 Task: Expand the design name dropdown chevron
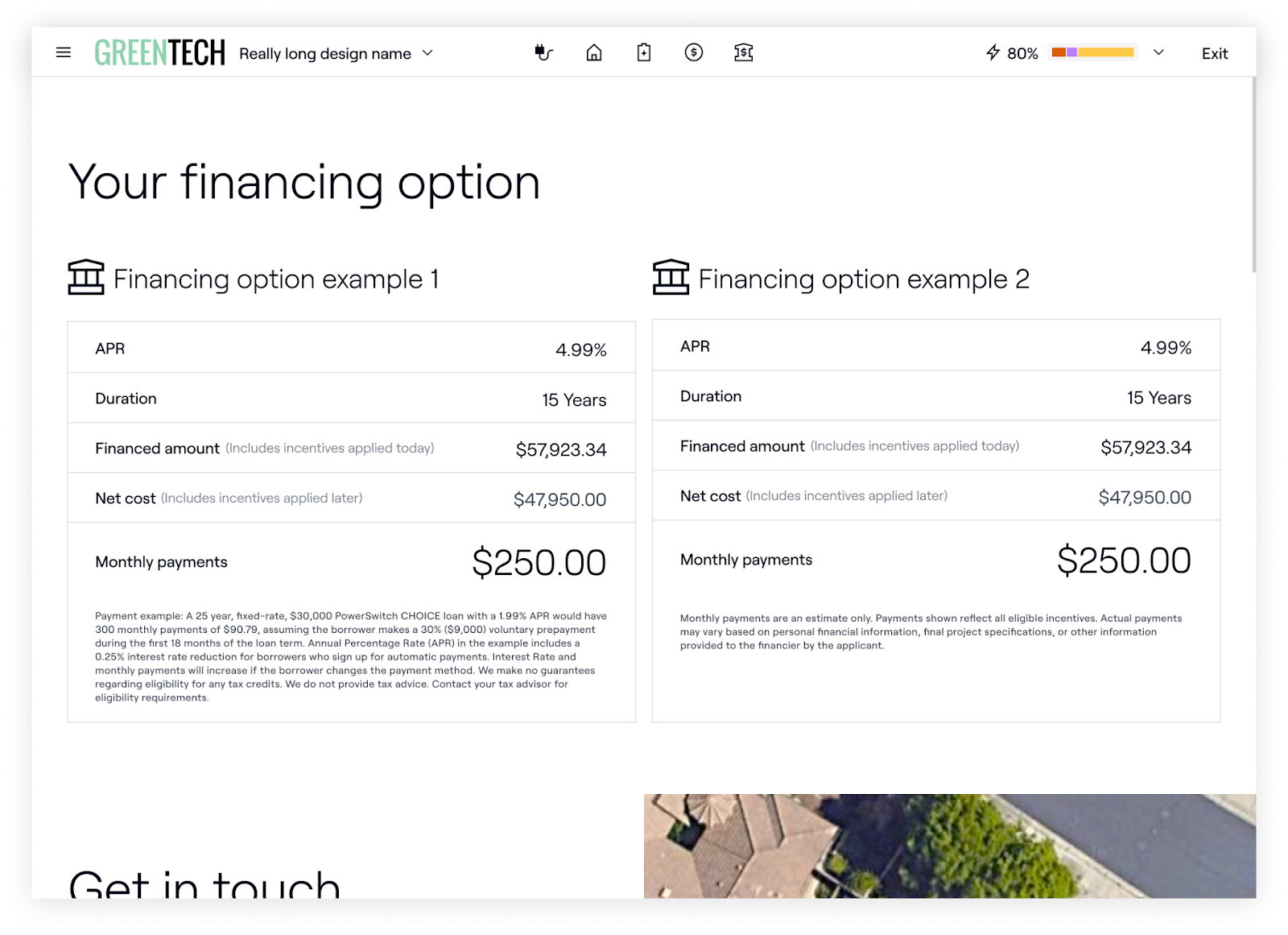(x=428, y=53)
